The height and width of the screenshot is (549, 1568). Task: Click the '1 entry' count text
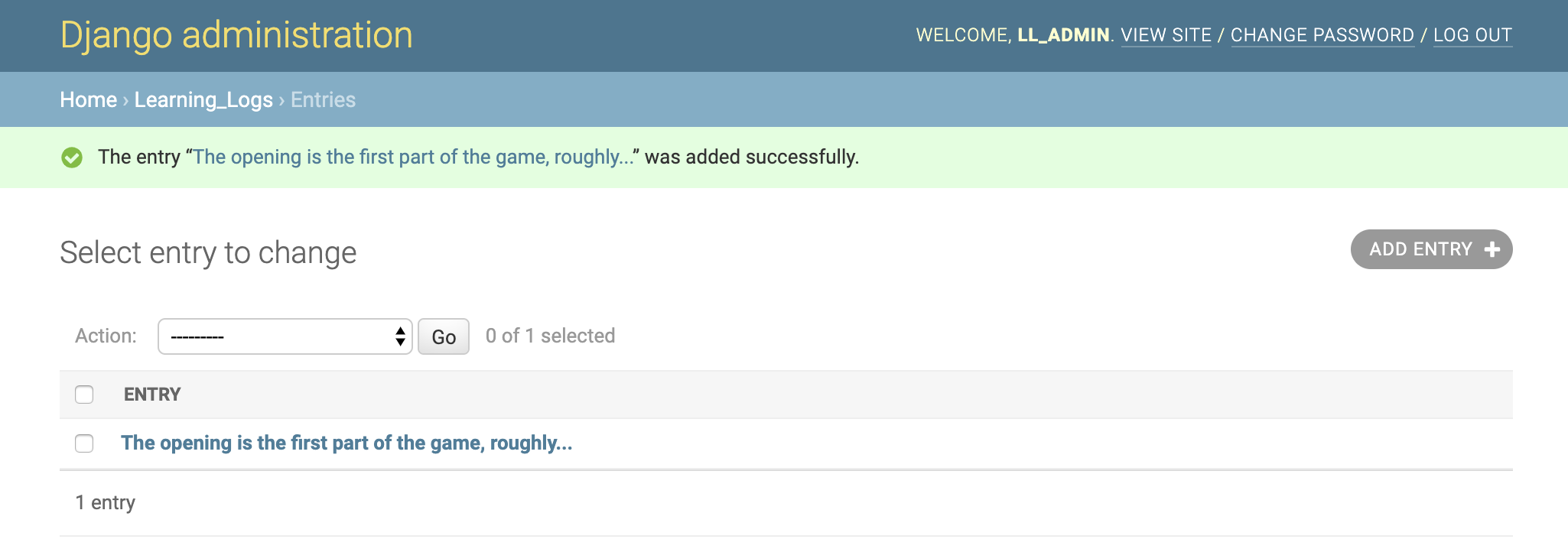pos(106,502)
